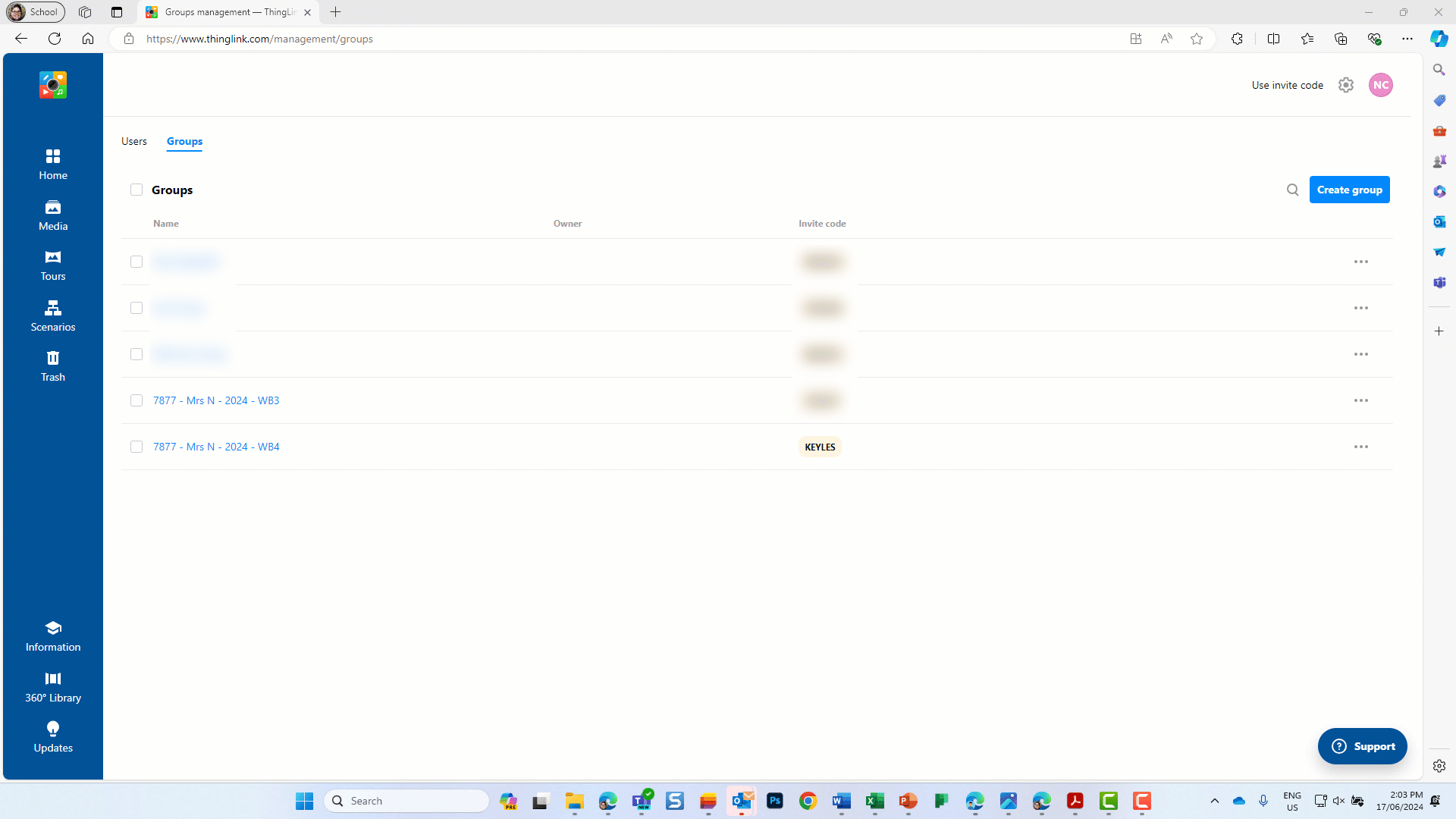Click the ThingLink logo

[53, 85]
